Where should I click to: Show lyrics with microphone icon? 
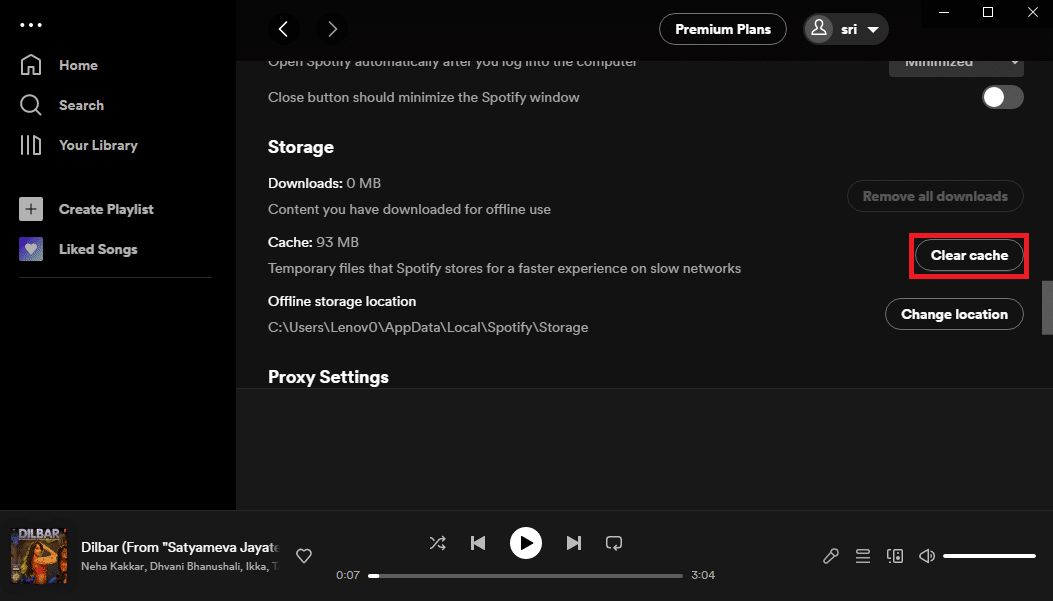(x=831, y=556)
